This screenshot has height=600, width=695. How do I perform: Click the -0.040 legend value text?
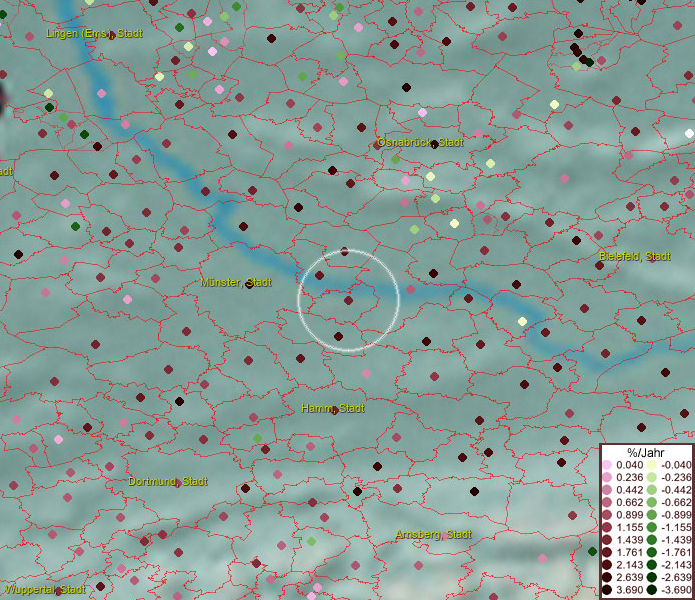[x=676, y=465]
